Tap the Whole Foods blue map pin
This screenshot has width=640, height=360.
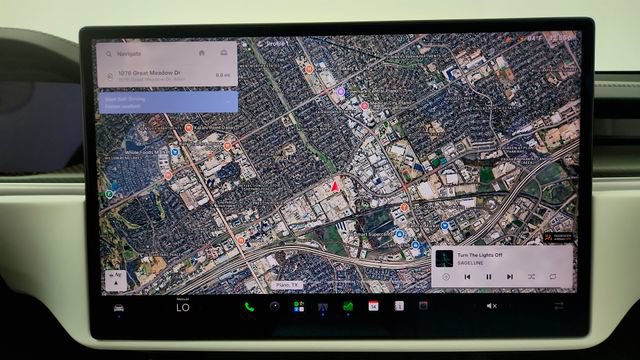point(175,152)
